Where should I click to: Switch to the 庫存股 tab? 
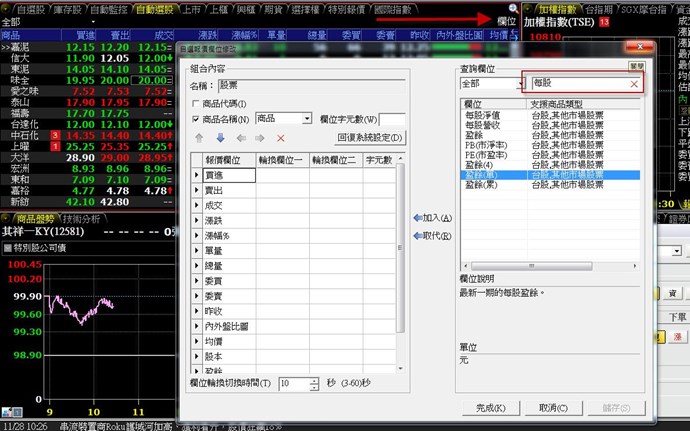pyautogui.click(x=68, y=9)
